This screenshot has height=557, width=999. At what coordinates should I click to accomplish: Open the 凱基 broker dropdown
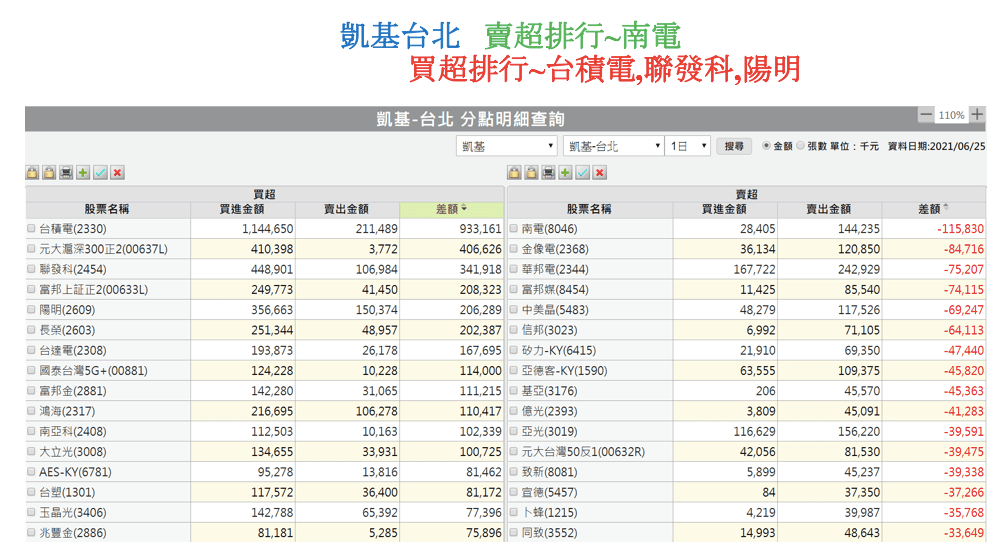(506, 146)
